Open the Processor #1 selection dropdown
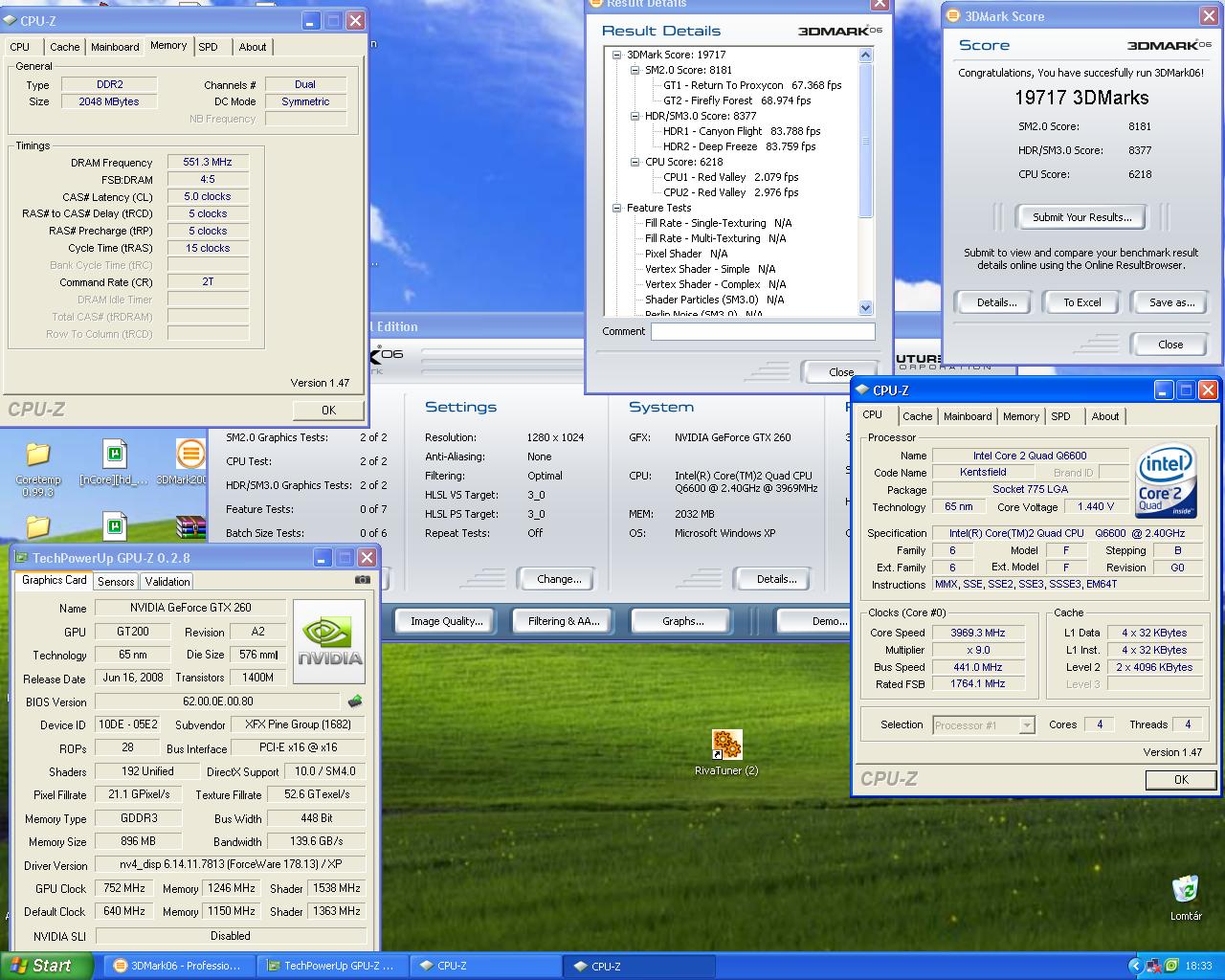 tap(1027, 725)
